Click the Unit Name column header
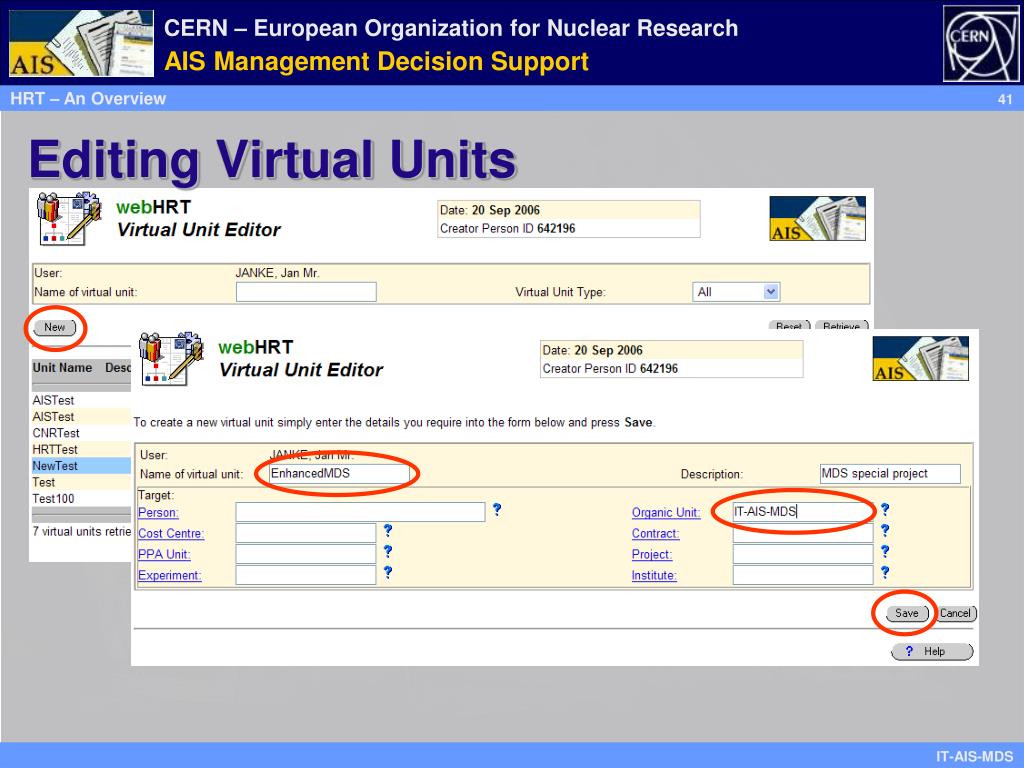 click(63, 368)
